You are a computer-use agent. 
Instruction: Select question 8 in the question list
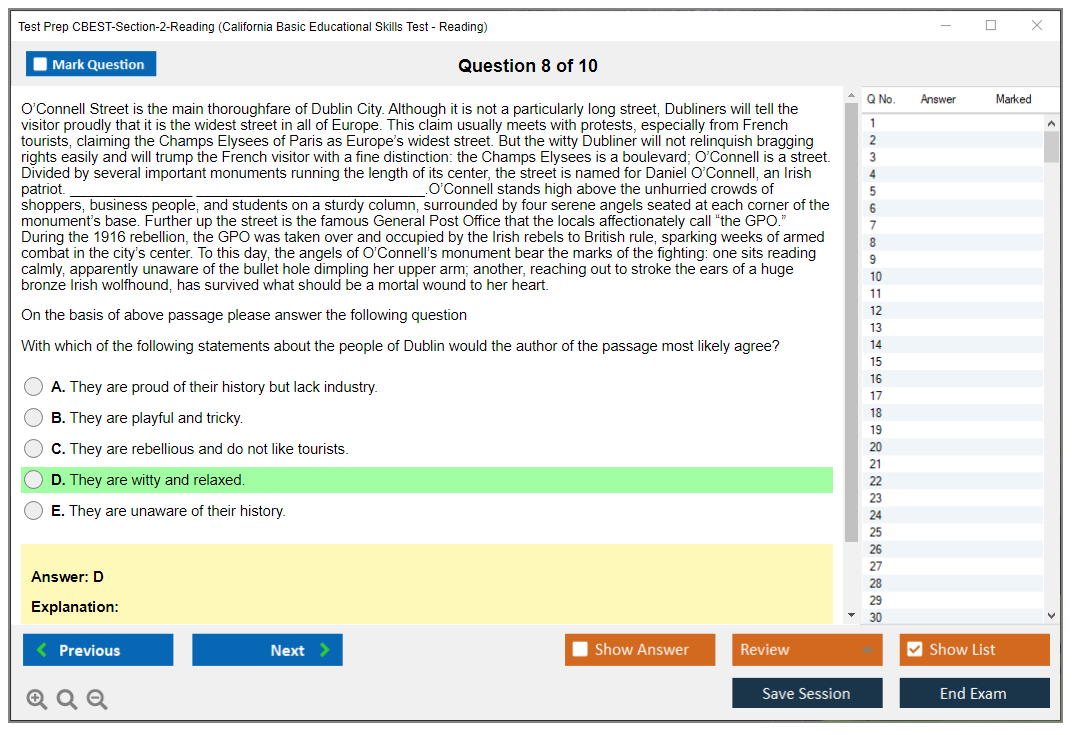(873, 242)
